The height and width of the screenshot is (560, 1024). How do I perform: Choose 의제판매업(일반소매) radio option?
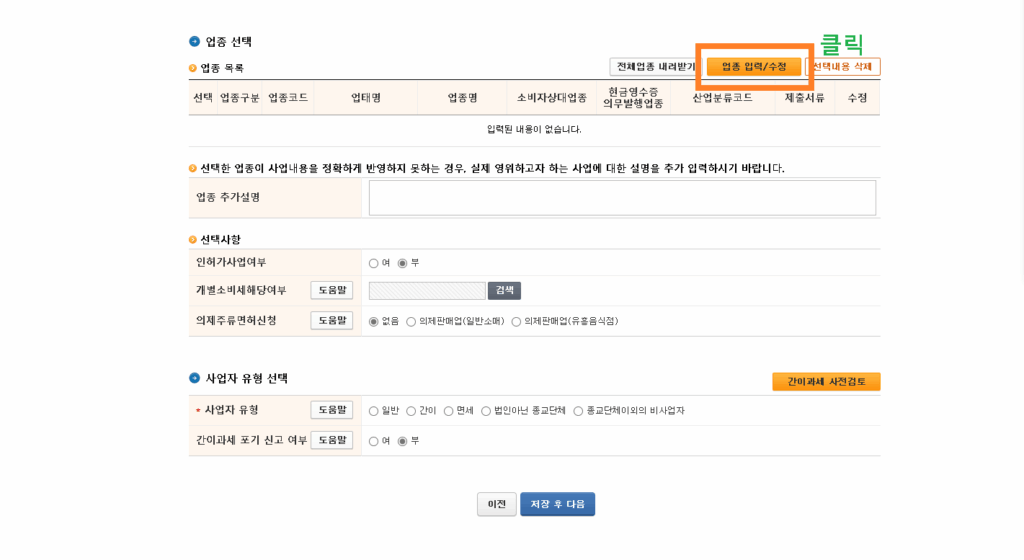coord(411,322)
